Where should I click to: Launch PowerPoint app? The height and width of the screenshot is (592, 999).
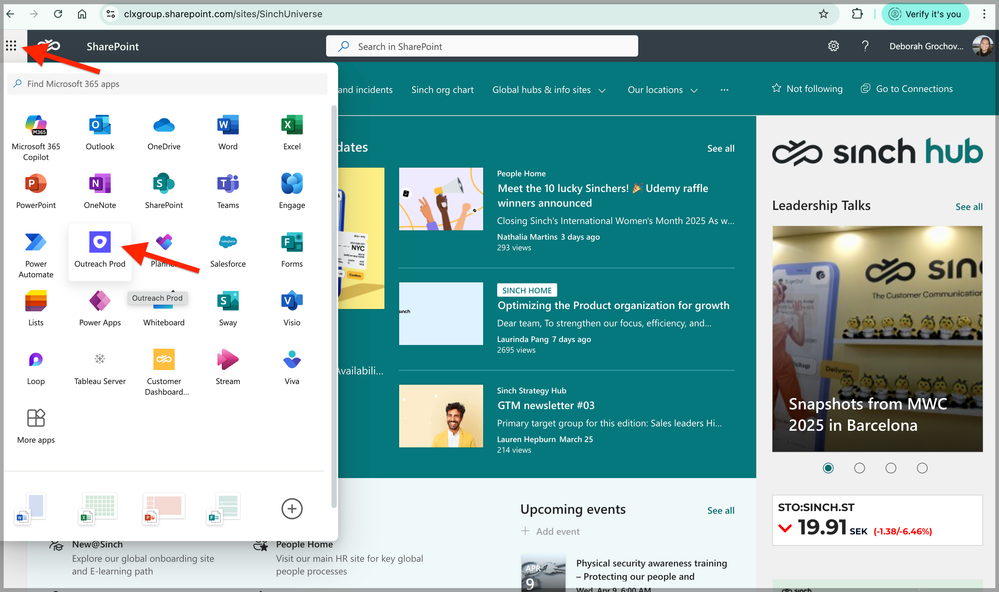click(36, 191)
